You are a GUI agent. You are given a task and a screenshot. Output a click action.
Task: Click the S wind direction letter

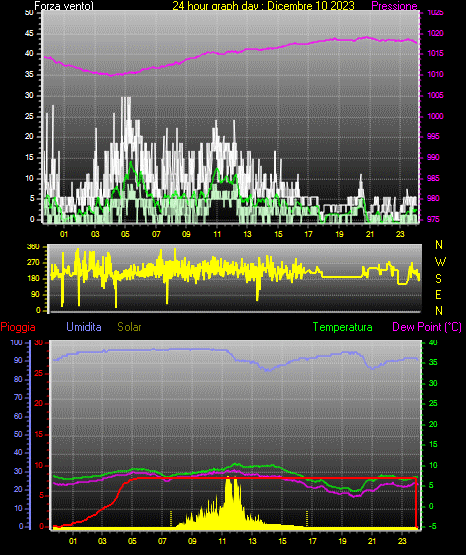click(x=438, y=279)
